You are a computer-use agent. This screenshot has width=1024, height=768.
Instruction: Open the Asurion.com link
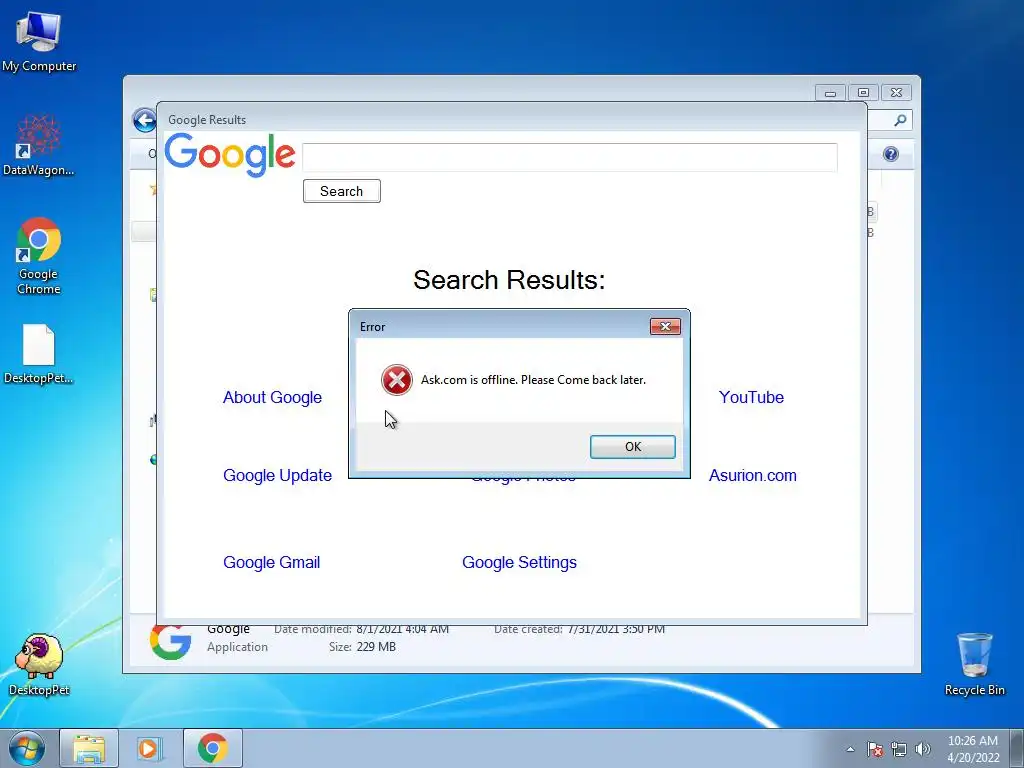pyautogui.click(x=752, y=475)
